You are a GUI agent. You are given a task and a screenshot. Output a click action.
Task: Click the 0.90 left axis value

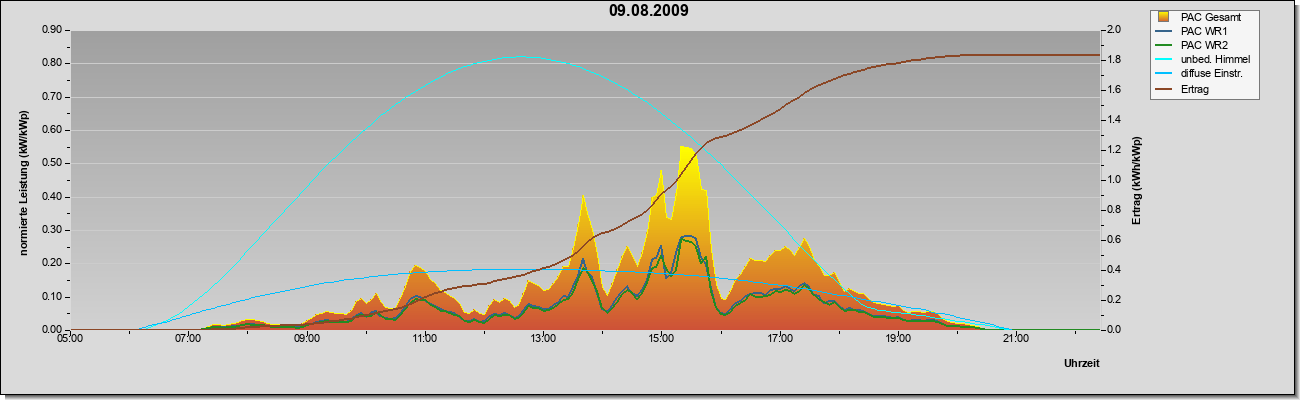click(x=51, y=31)
